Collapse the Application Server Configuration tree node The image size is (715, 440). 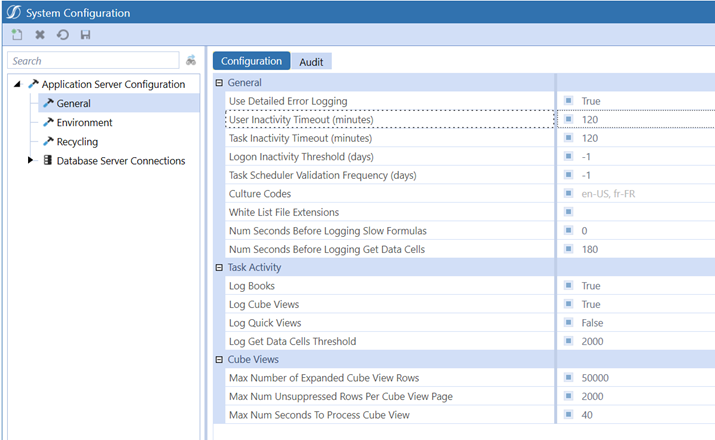tap(17, 84)
